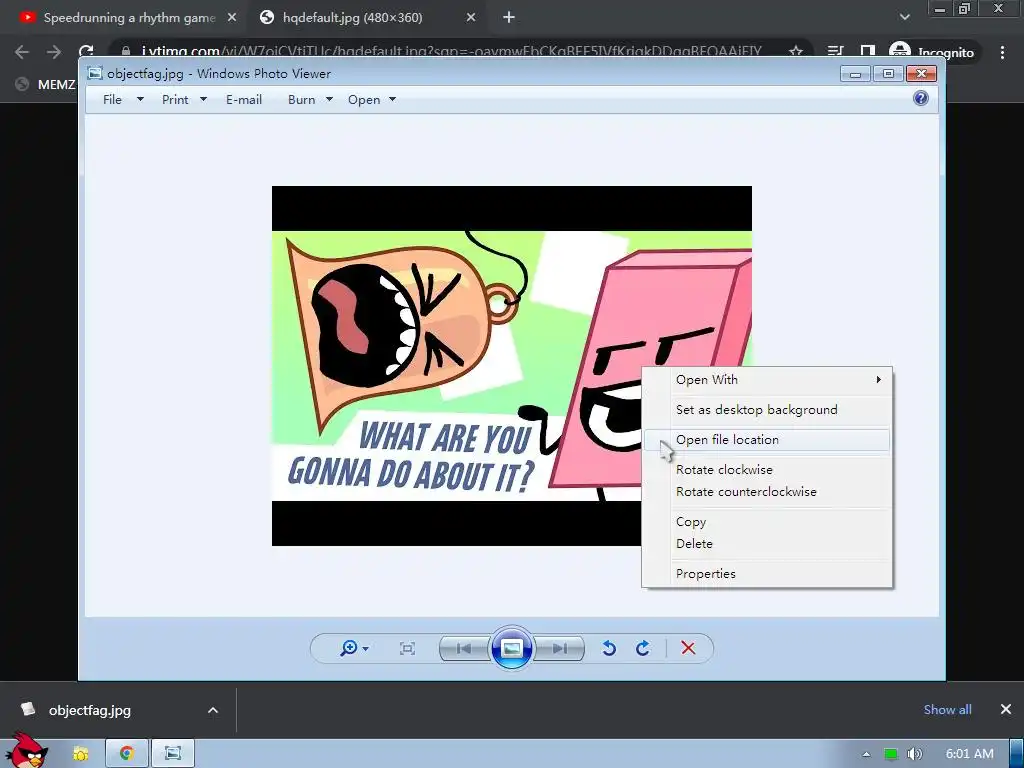Click the Open menu in Photo Viewer

(x=364, y=99)
